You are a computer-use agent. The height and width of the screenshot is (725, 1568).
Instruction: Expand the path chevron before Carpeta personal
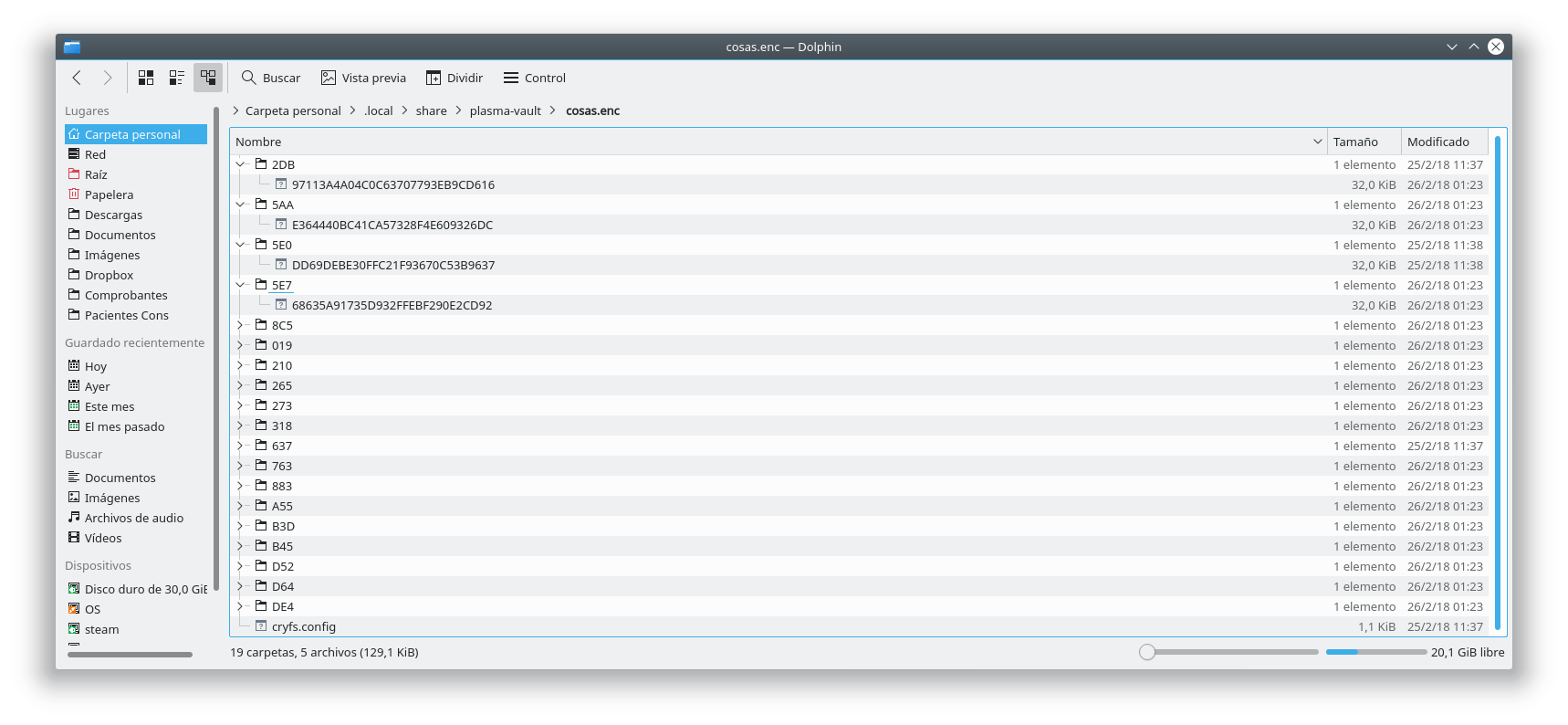pyautogui.click(x=235, y=110)
